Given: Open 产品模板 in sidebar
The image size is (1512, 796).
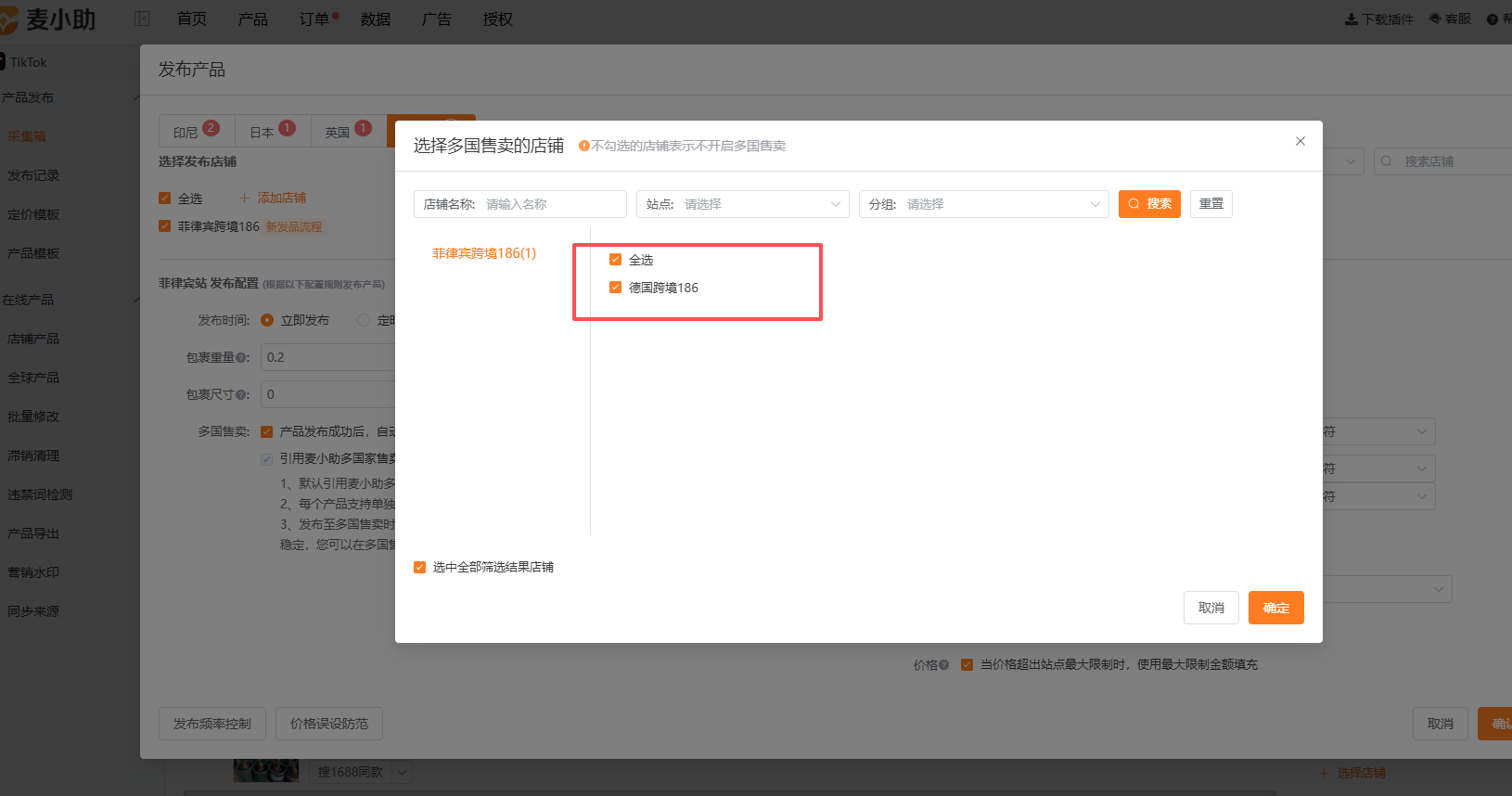Looking at the screenshot, I should click(x=33, y=253).
